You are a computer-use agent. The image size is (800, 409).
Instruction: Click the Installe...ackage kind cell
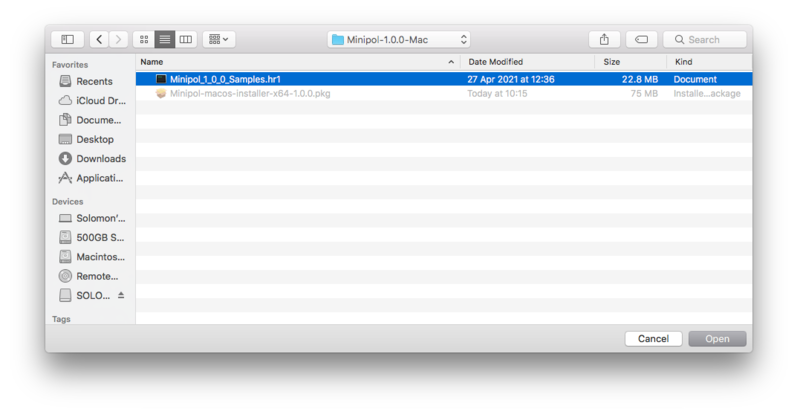pos(707,93)
